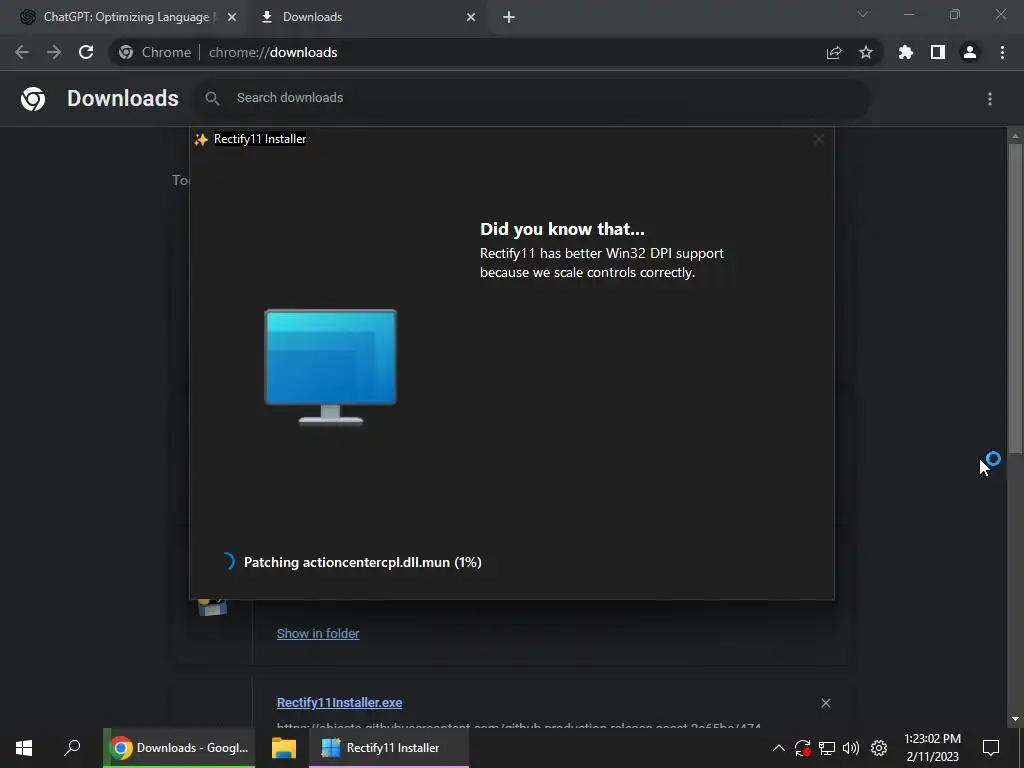Click the Chrome site info chip
This screenshot has height=768, width=1024.
155,52
